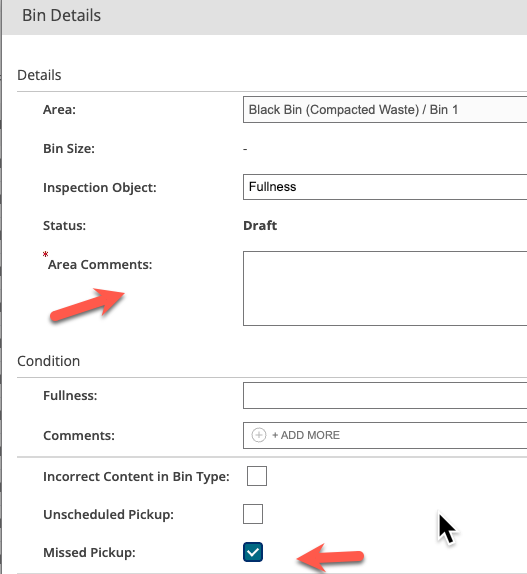Click the Details section heading
Screen dimensions: 527x574
(39, 75)
